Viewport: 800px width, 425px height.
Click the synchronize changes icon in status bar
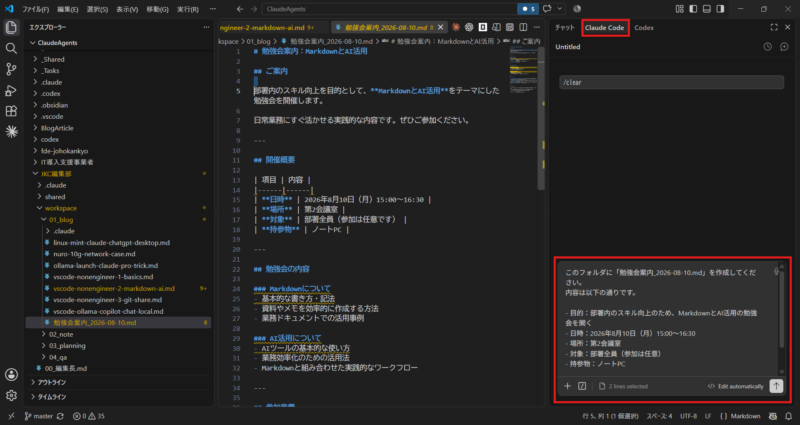60,416
